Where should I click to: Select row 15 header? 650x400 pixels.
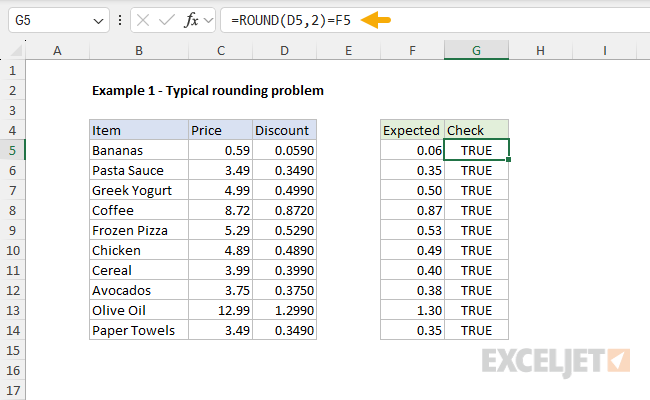pos(12,350)
